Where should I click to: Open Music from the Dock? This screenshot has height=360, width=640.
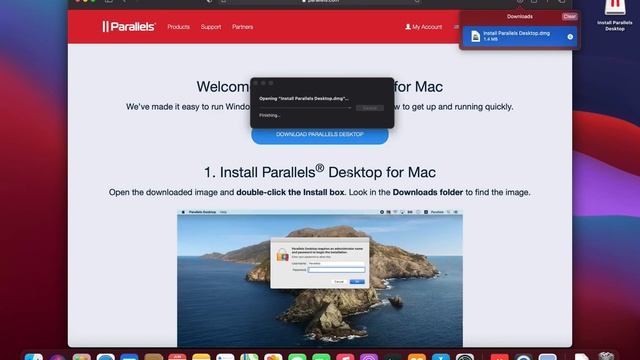tap(345, 357)
